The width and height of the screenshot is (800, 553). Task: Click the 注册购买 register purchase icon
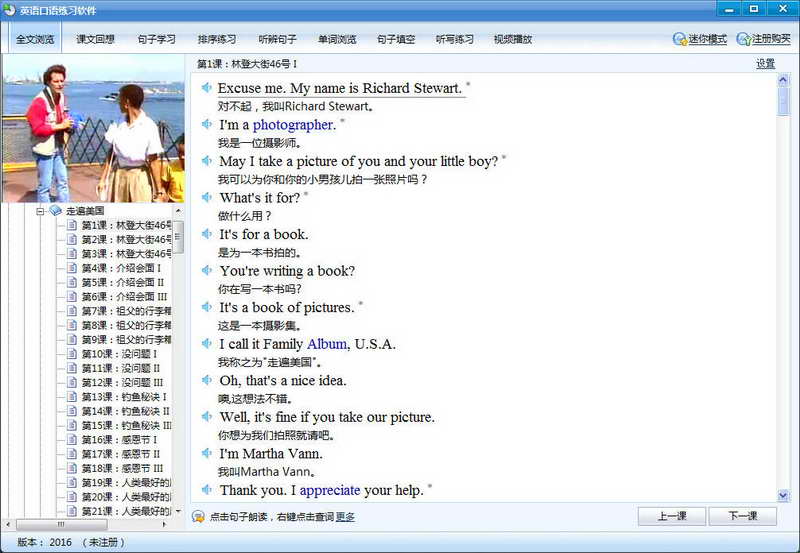tap(744, 39)
